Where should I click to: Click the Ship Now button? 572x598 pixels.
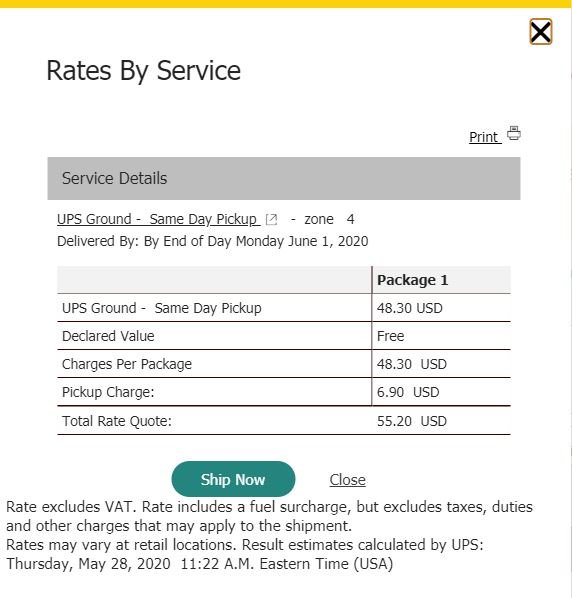pos(233,479)
